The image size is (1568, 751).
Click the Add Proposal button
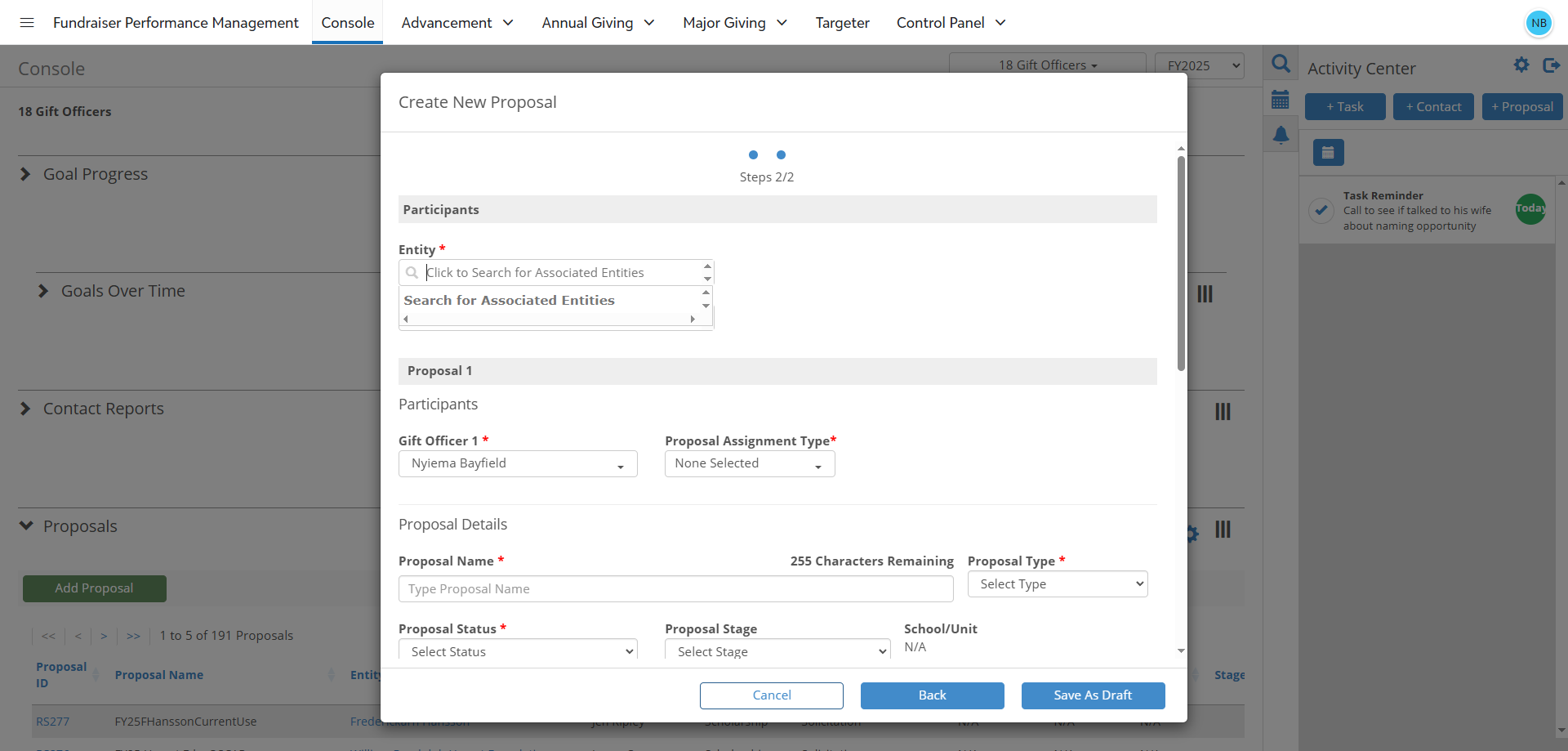coord(95,588)
